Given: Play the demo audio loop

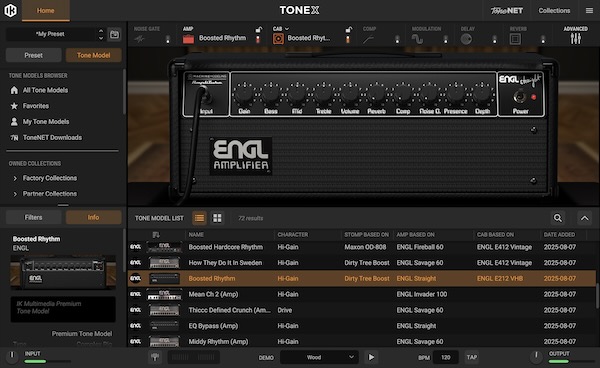Looking at the screenshot, I should [371, 357].
